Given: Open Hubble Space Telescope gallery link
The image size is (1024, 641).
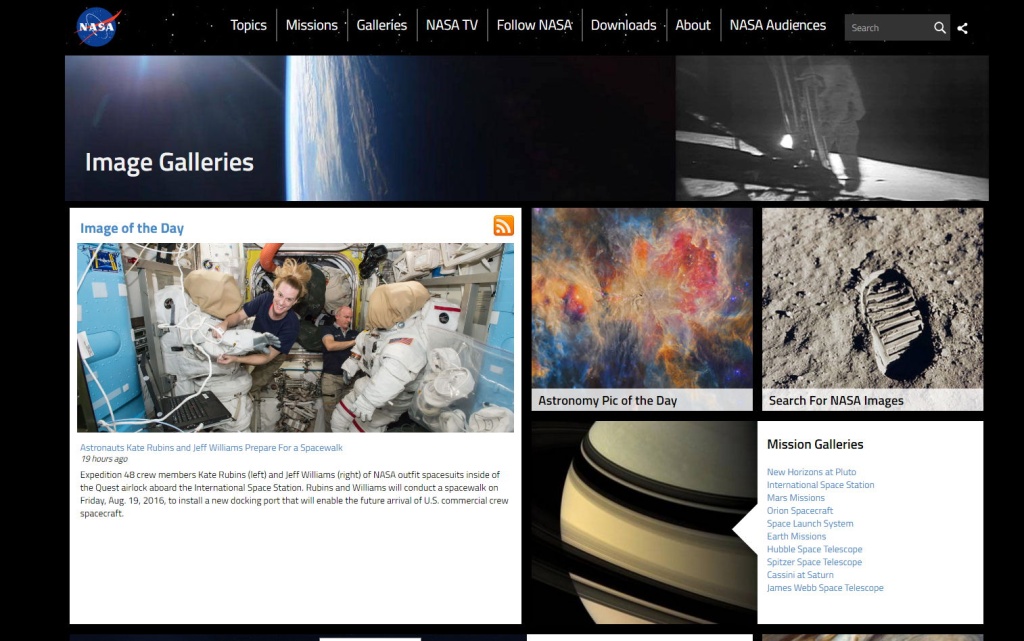Looking at the screenshot, I should click(x=814, y=549).
